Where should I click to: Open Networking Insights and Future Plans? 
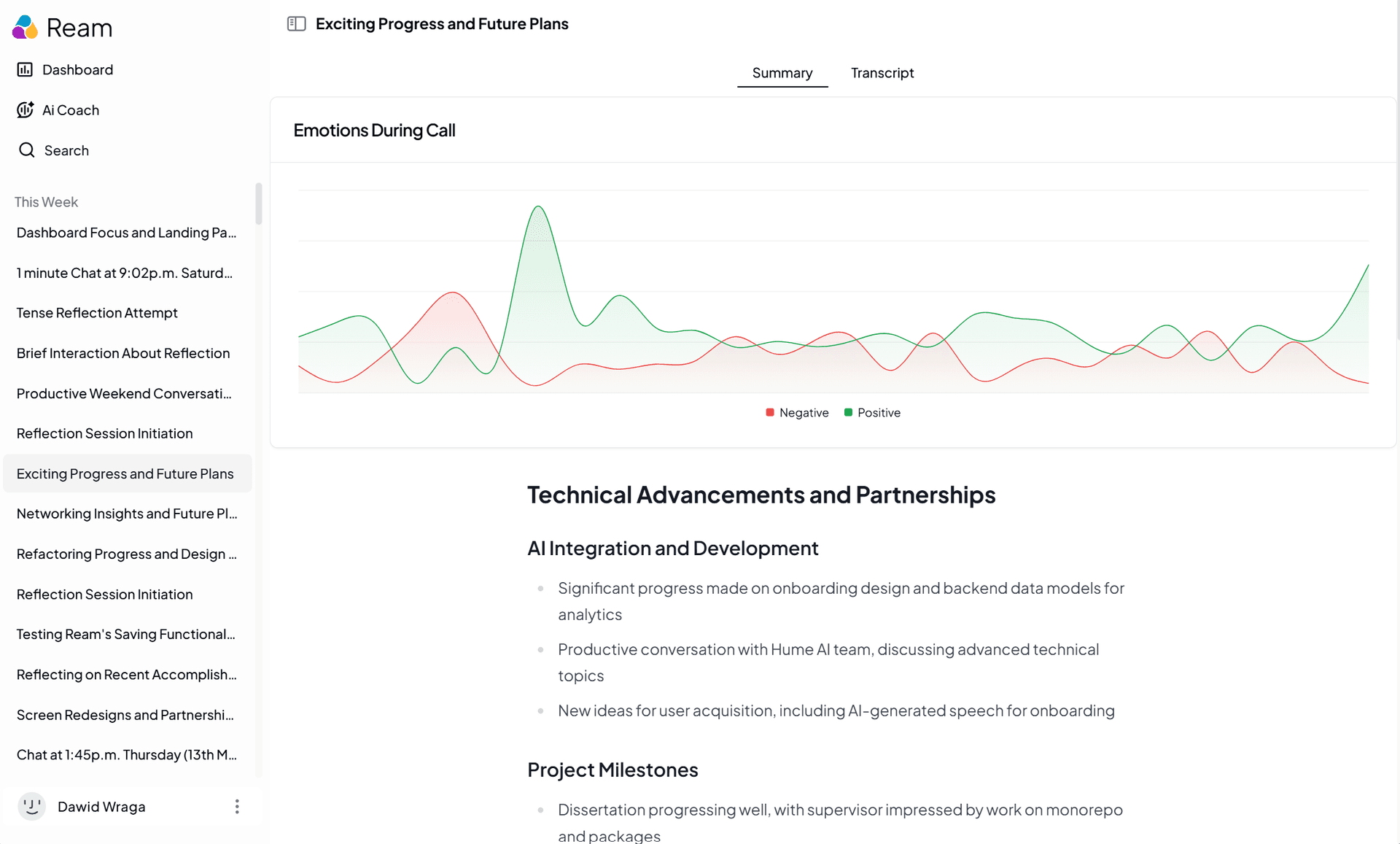pos(127,514)
